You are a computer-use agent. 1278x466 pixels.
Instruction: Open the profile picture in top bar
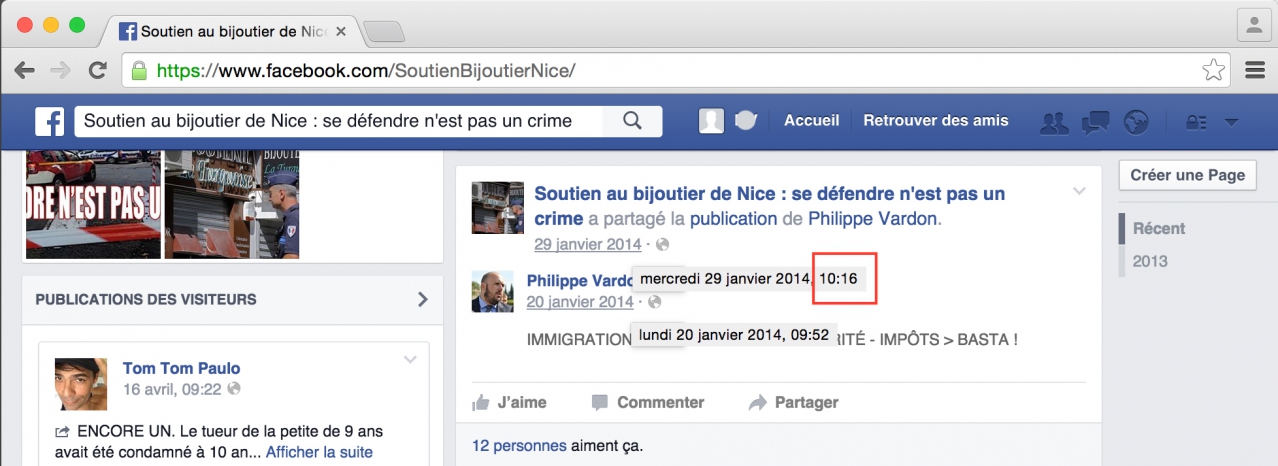coord(711,121)
